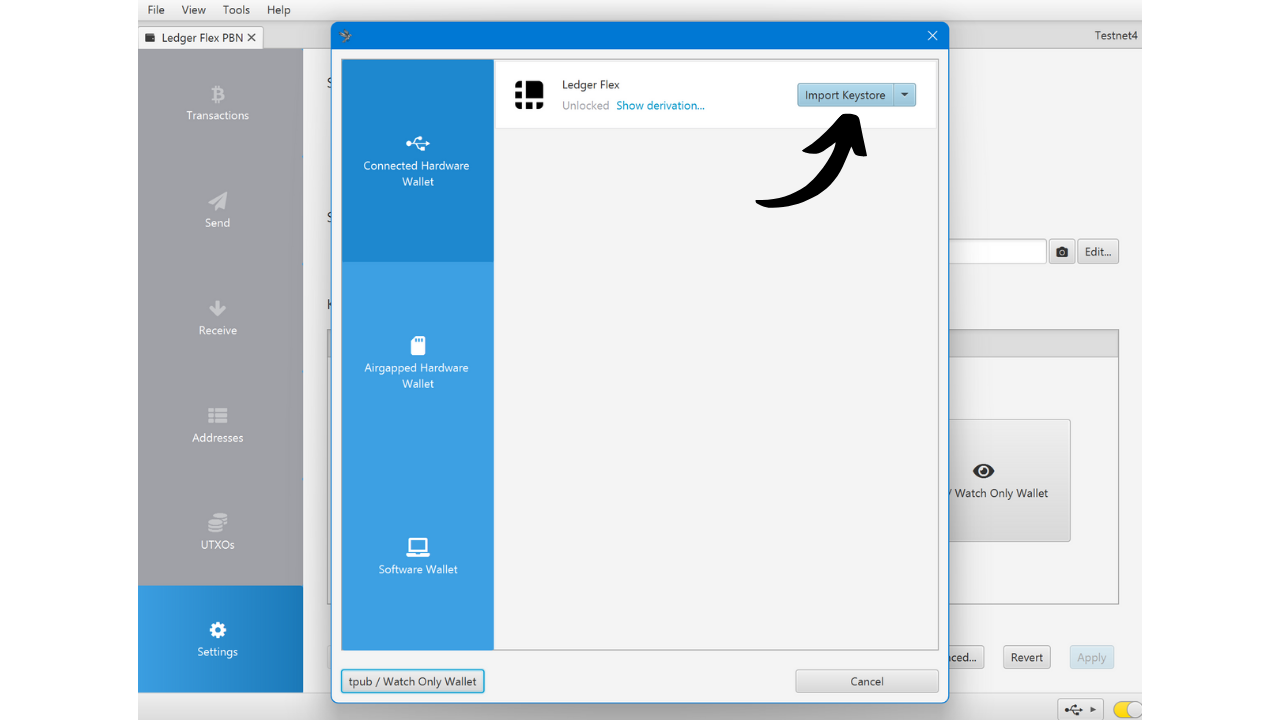Open the Addresses list icon
The width and height of the screenshot is (1280, 720).
[x=217, y=415]
